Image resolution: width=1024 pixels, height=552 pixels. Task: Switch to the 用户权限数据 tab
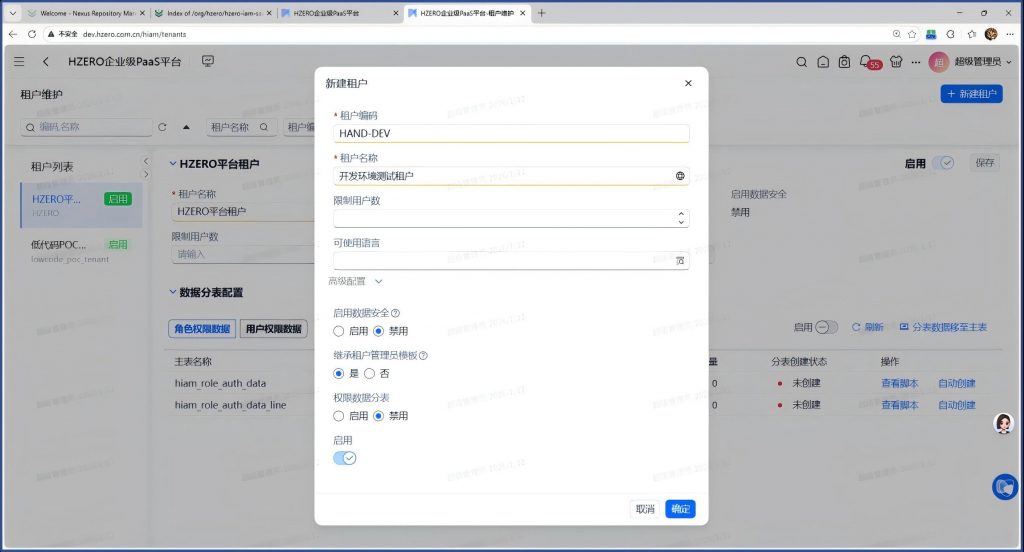point(273,328)
